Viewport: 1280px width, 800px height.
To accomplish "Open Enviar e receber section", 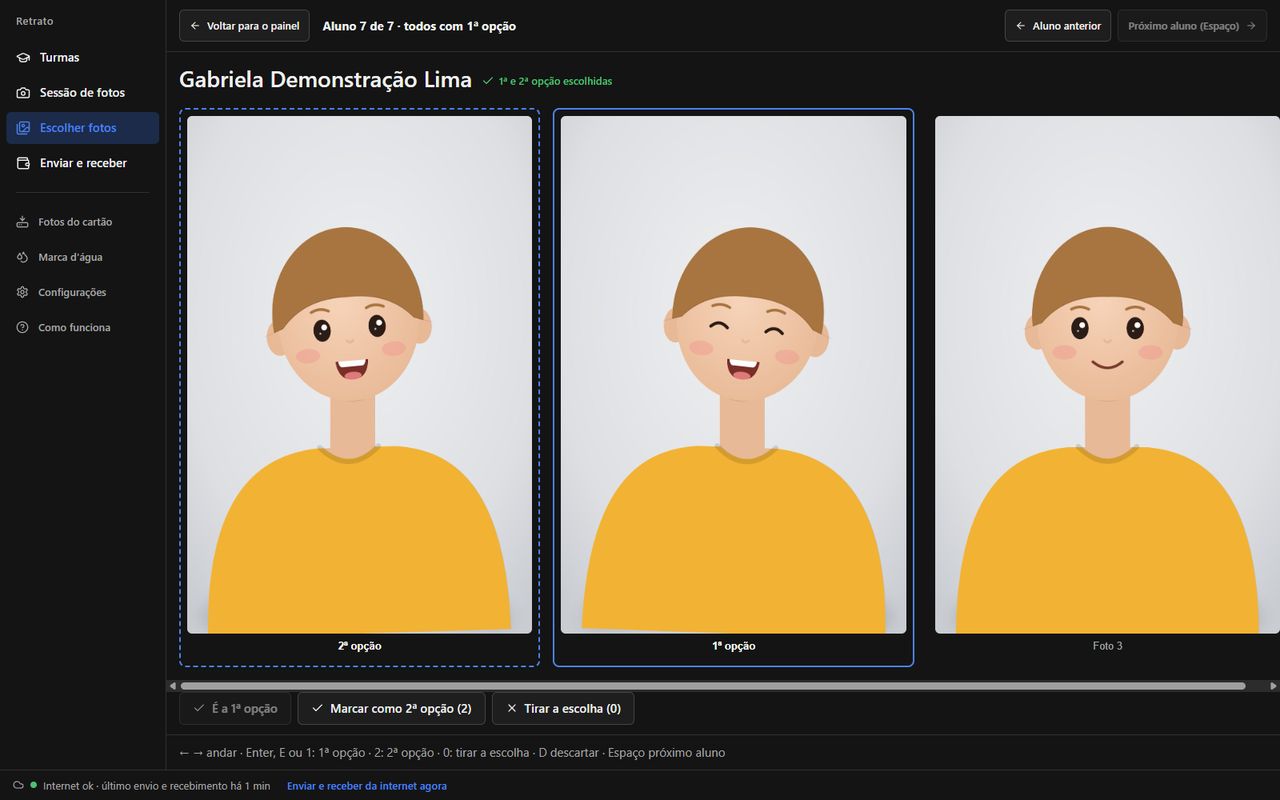I will 82,163.
